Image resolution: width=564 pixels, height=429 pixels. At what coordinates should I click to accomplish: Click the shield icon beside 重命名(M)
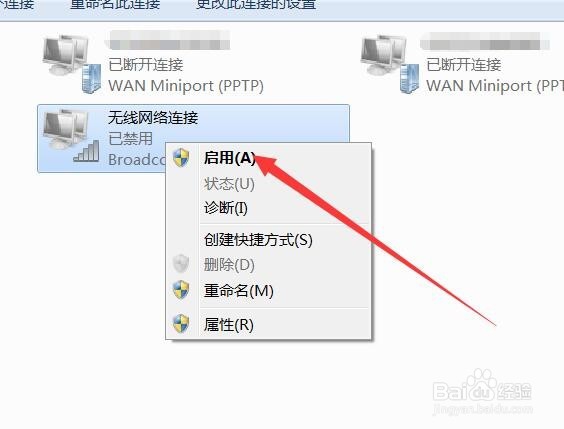181,290
